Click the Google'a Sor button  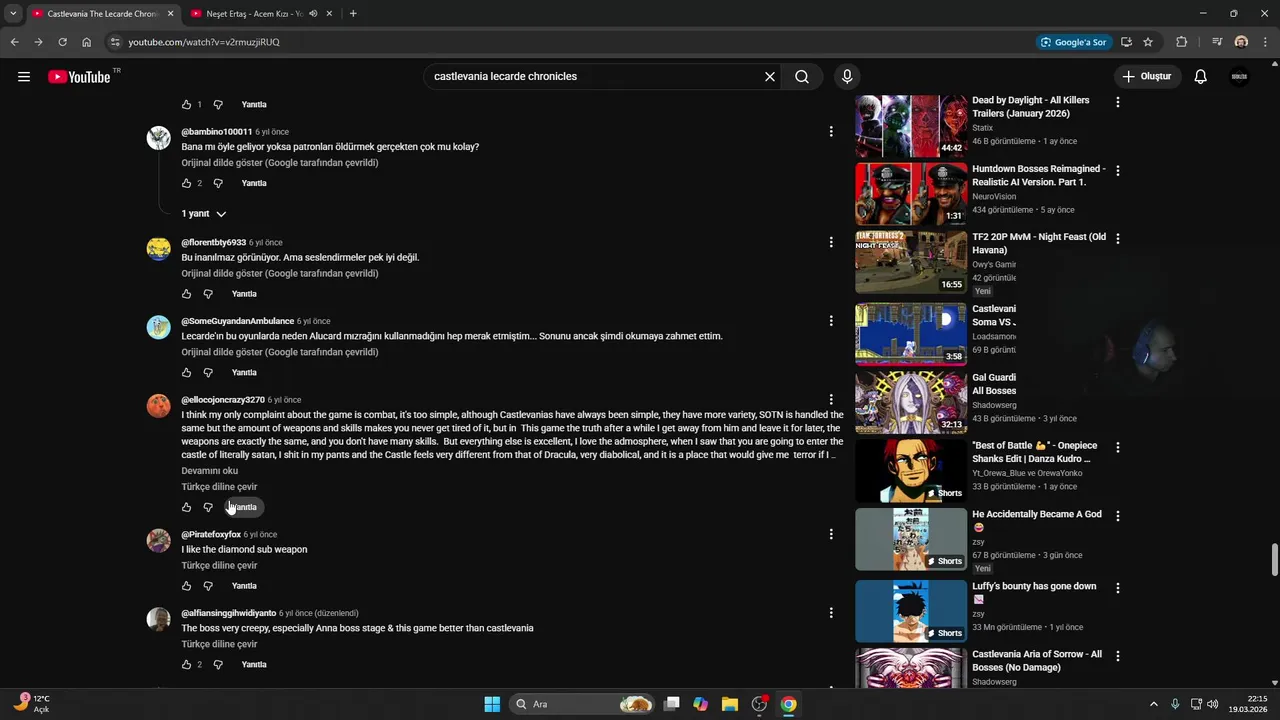1074,42
